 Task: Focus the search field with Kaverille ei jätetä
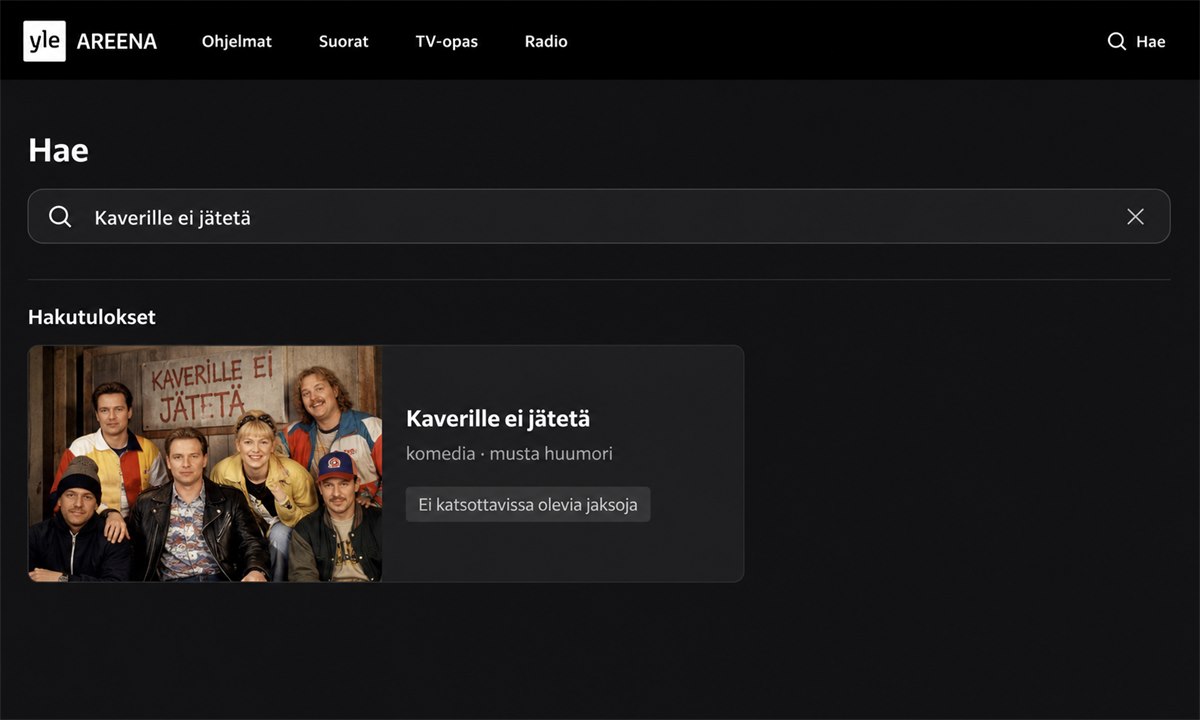598,216
